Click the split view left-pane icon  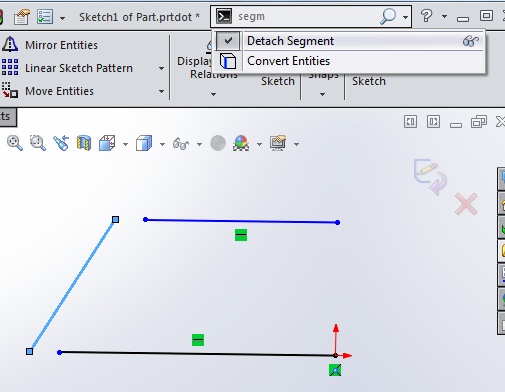tap(410, 122)
